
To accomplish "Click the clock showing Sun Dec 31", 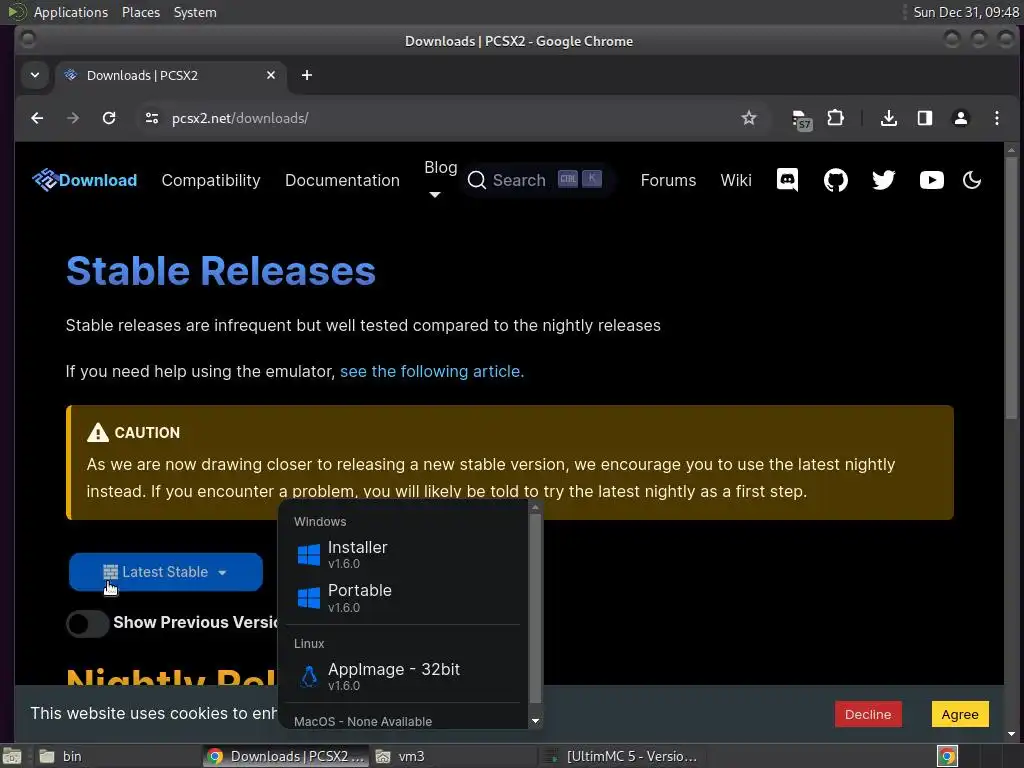I will coord(966,12).
